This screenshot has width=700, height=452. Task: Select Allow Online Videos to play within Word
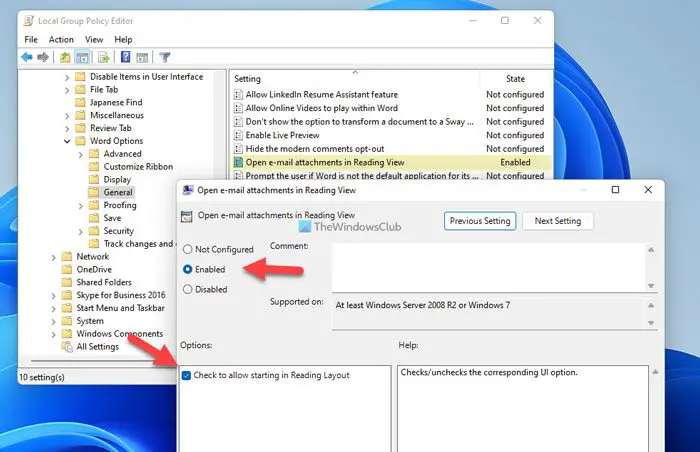pos(391,108)
